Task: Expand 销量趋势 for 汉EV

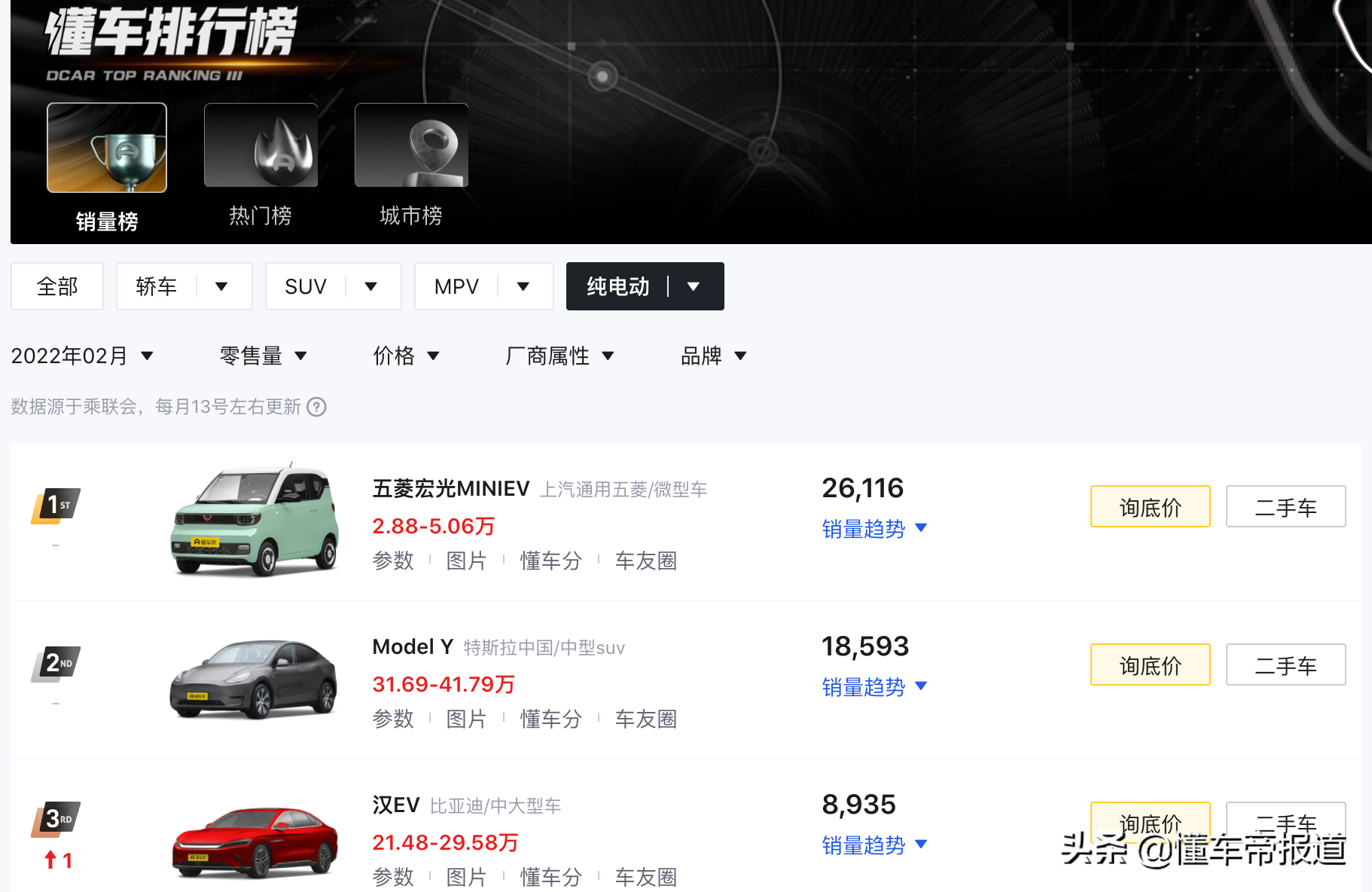Action: tap(874, 845)
